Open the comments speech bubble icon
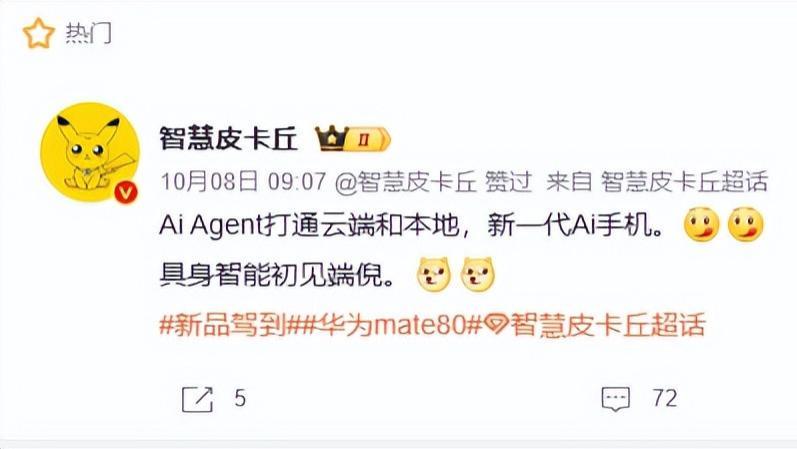Viewport: 797px width, 449px height. point(616,399)
